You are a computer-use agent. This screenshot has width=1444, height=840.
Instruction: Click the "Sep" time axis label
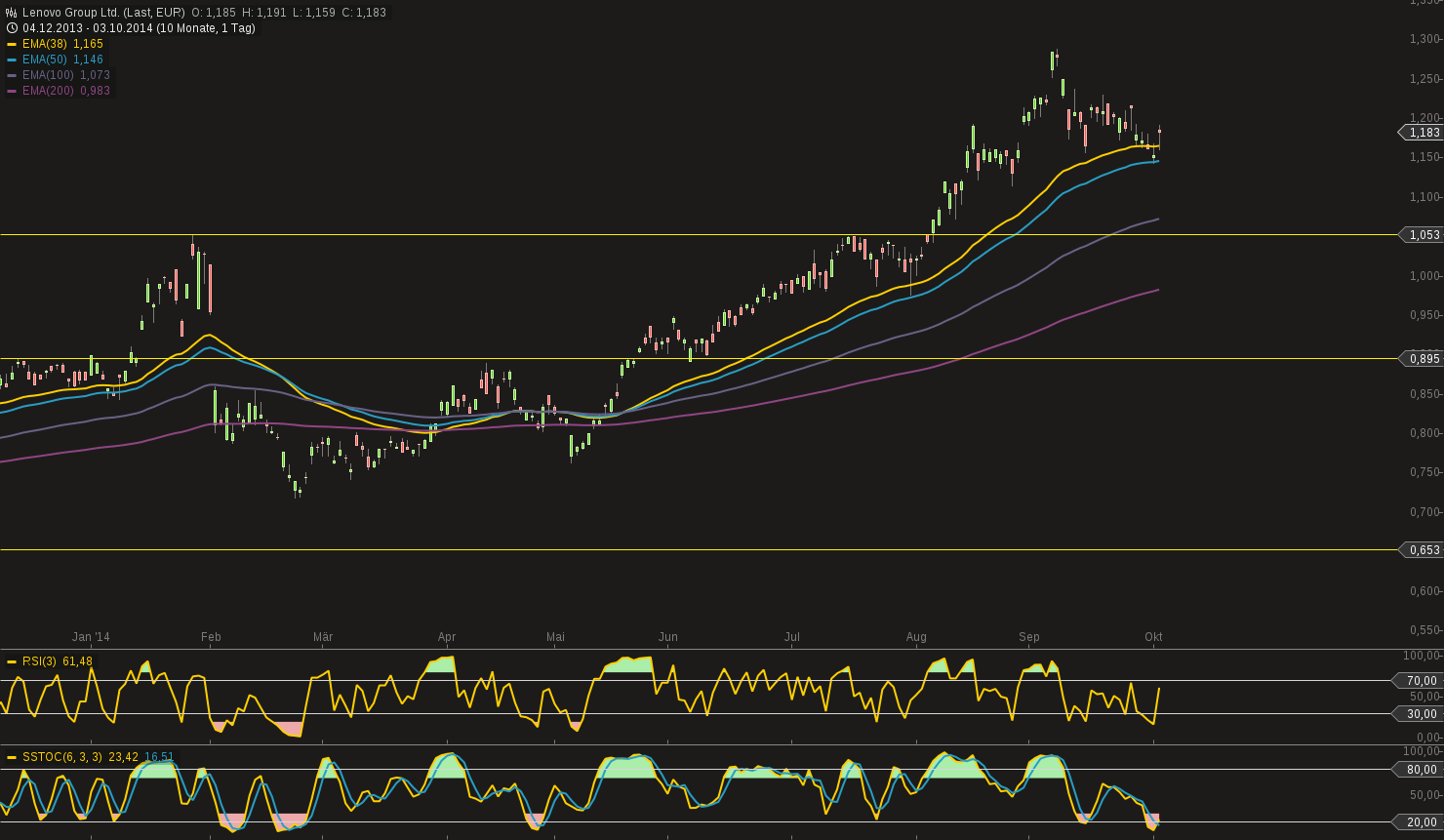coord(1029,637)
